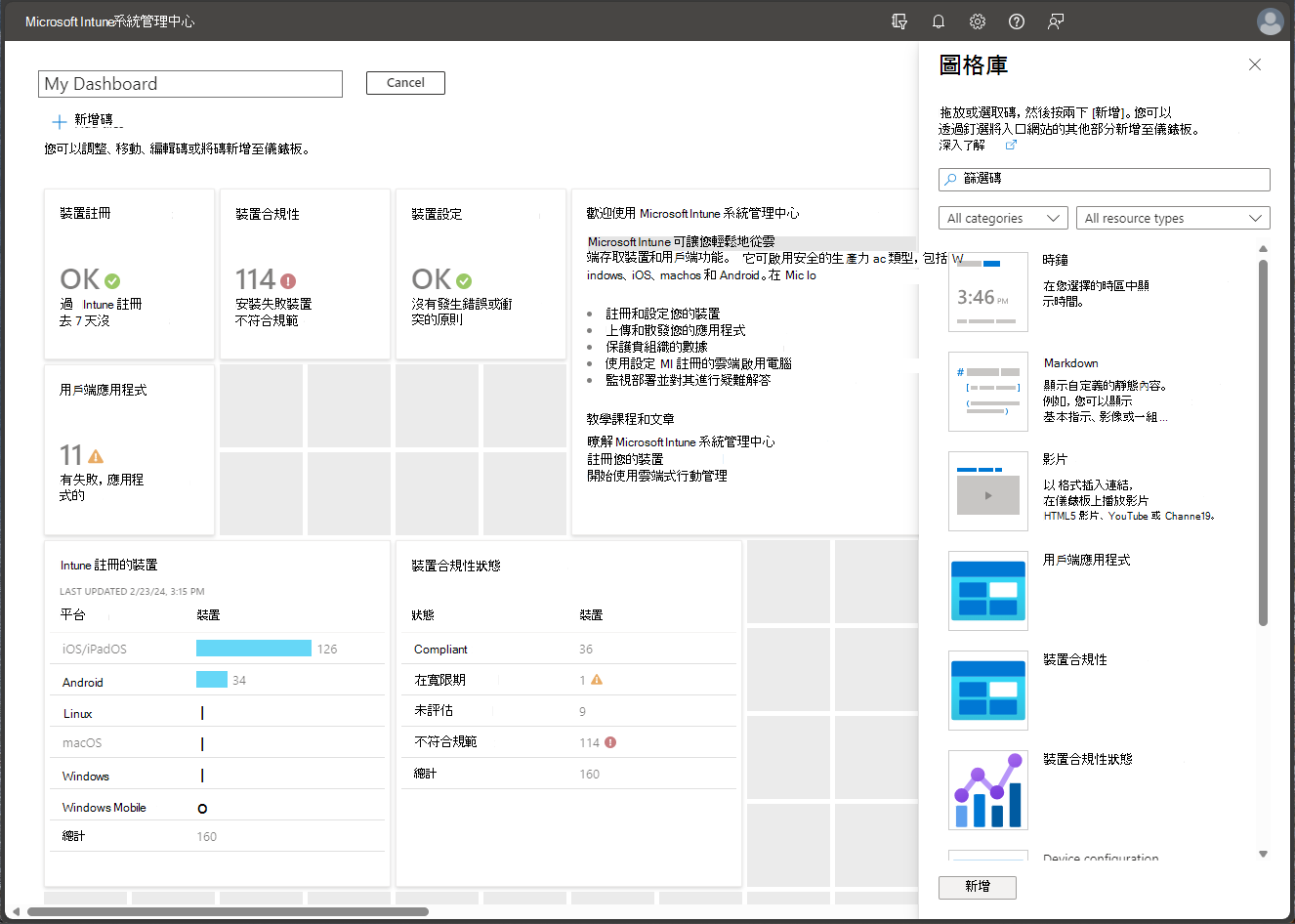The height and width of the screenshot is (924, 1295).
Task: Click red error icon on 裝置合規性 tile
Action: (x=288, y=281)
